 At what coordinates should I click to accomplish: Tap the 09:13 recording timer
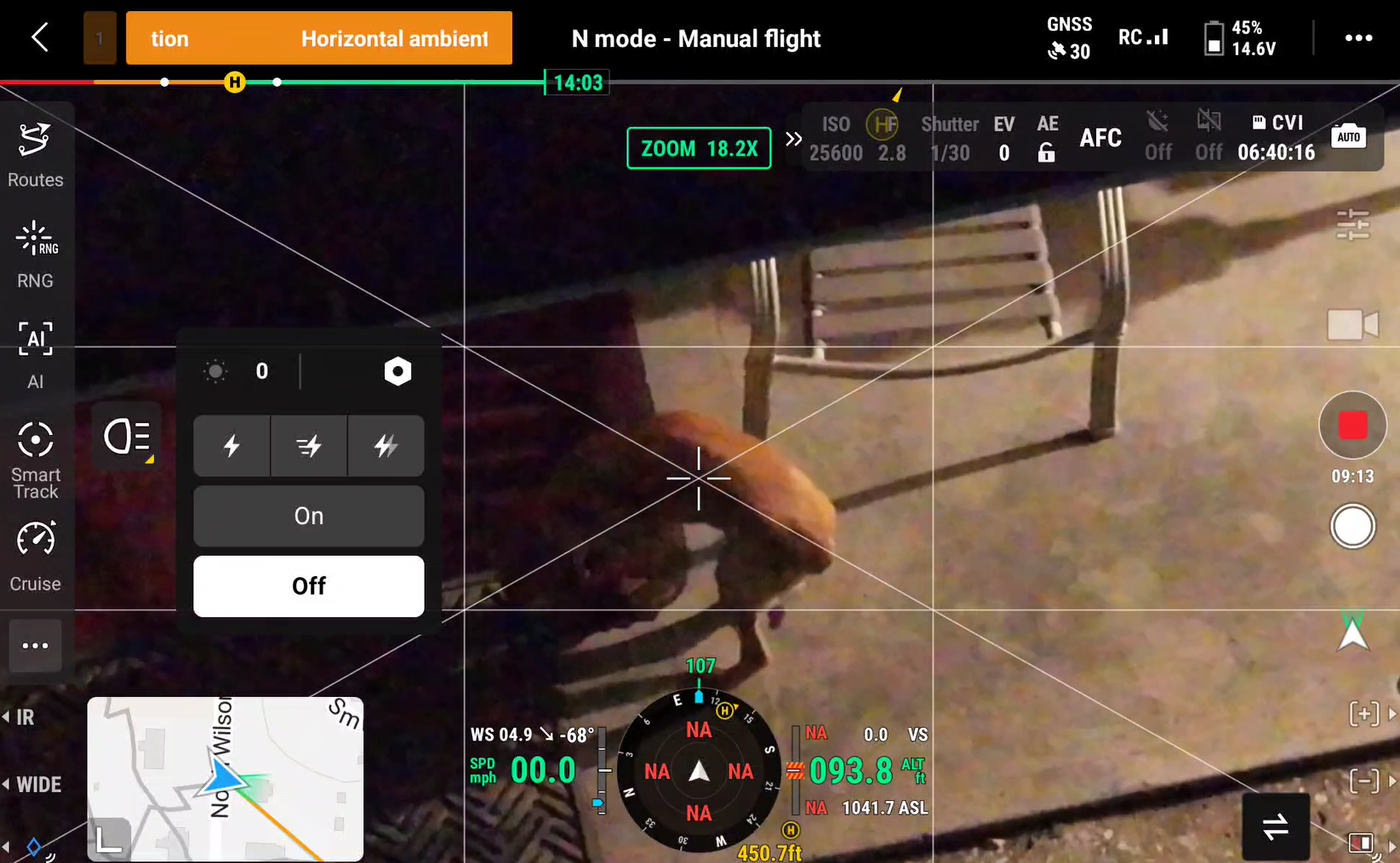(x=1352, y=477)
